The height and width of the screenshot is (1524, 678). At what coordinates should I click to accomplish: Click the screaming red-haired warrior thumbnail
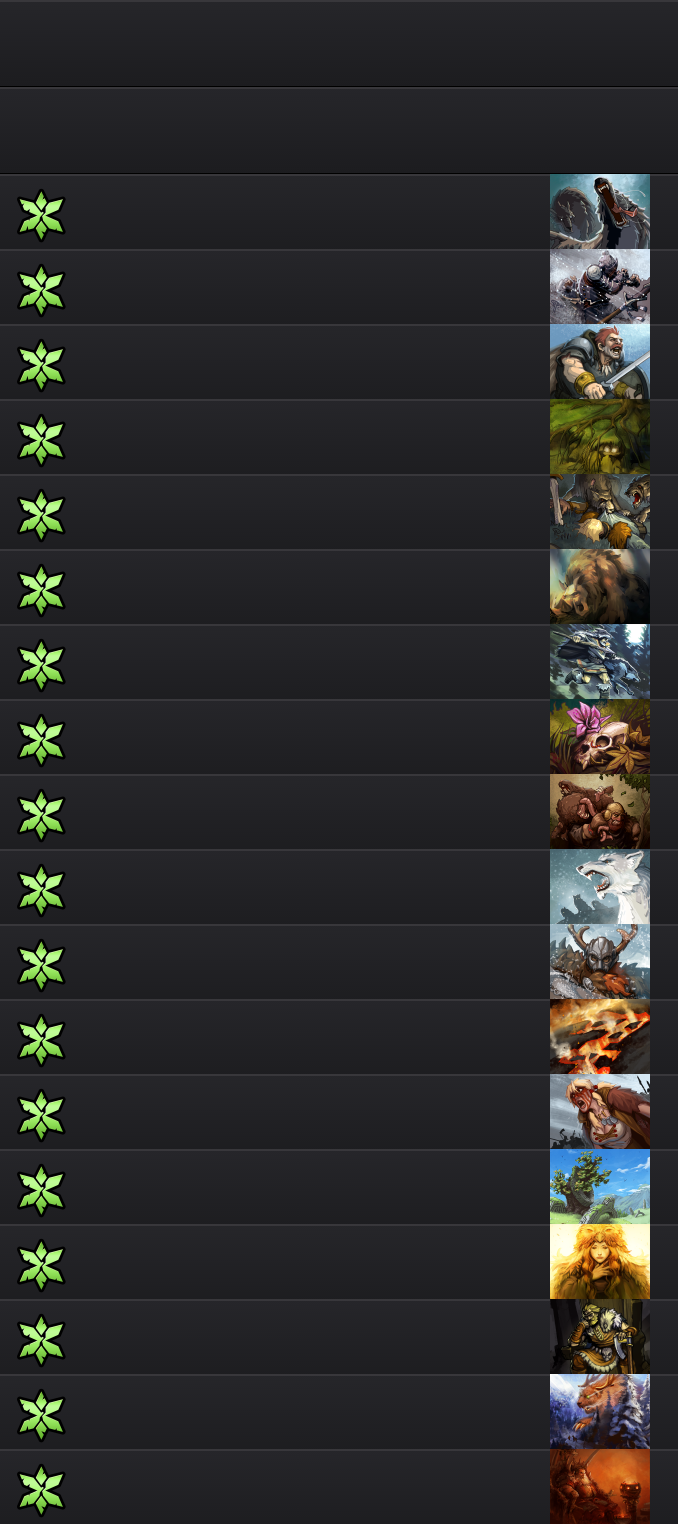pyautogui.click(x=600, y=1112)
